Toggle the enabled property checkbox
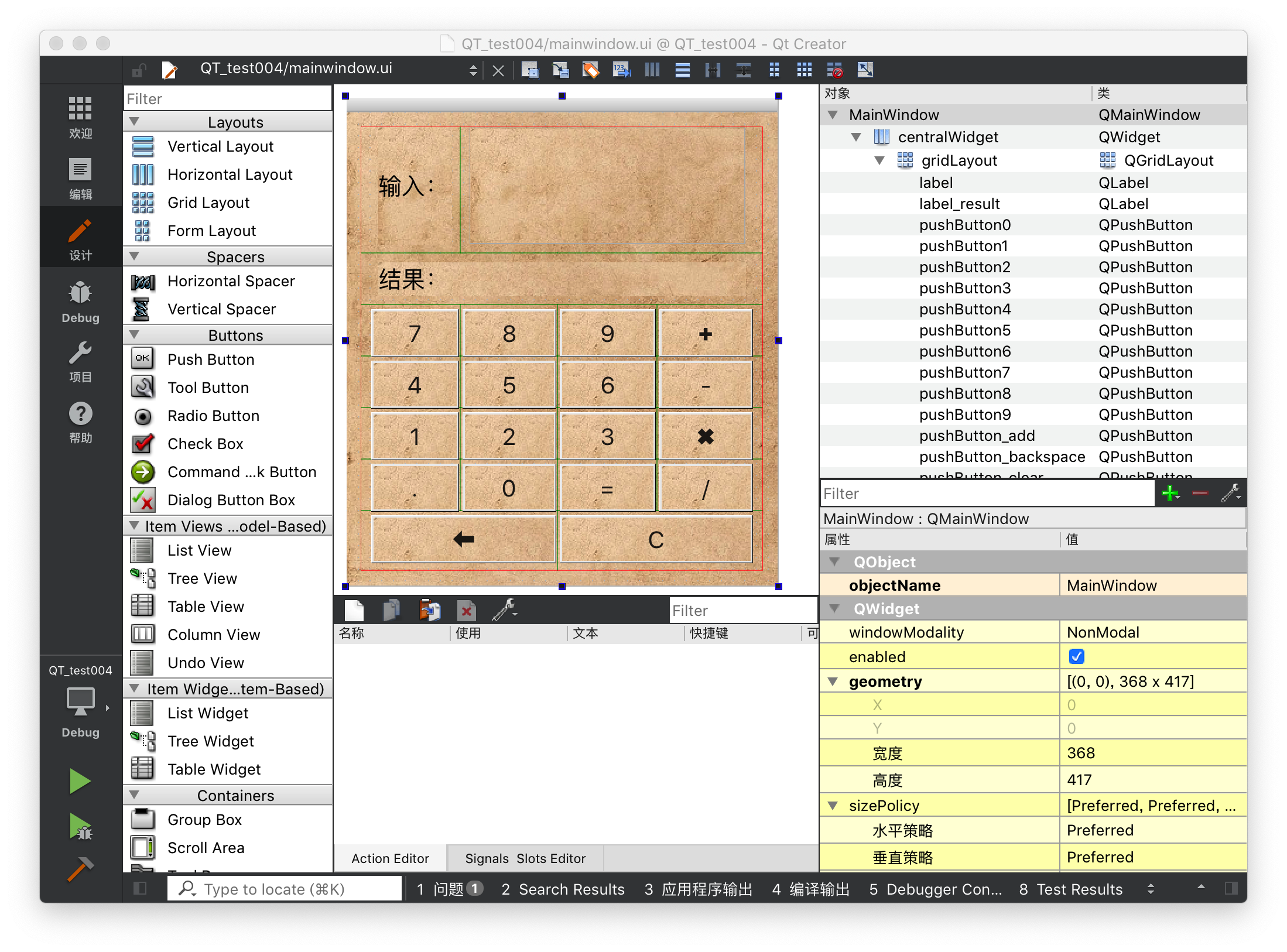 click(1076, 656)
